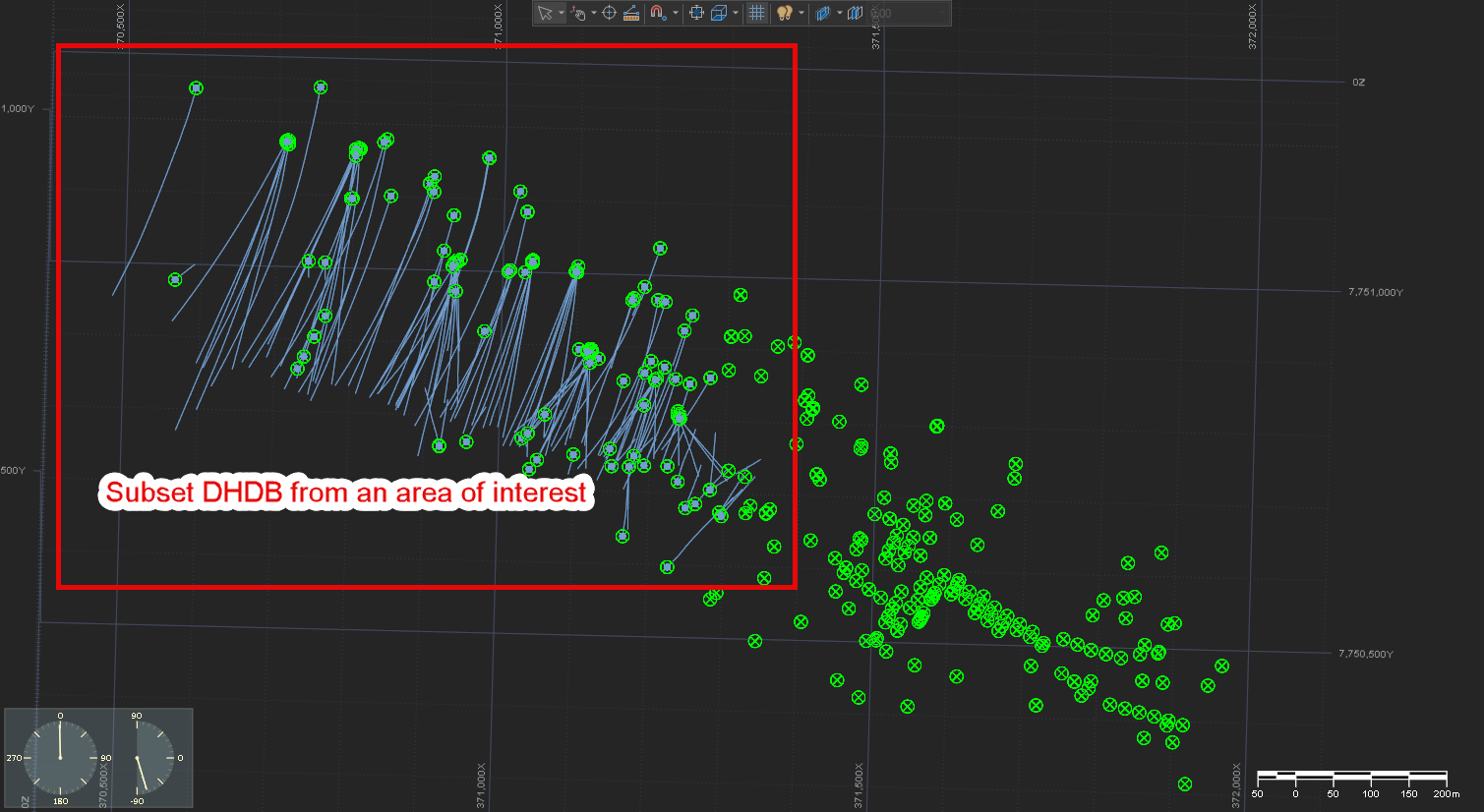Select the arrow pointer tool
1484x812 pixels.
click(545, 13)
